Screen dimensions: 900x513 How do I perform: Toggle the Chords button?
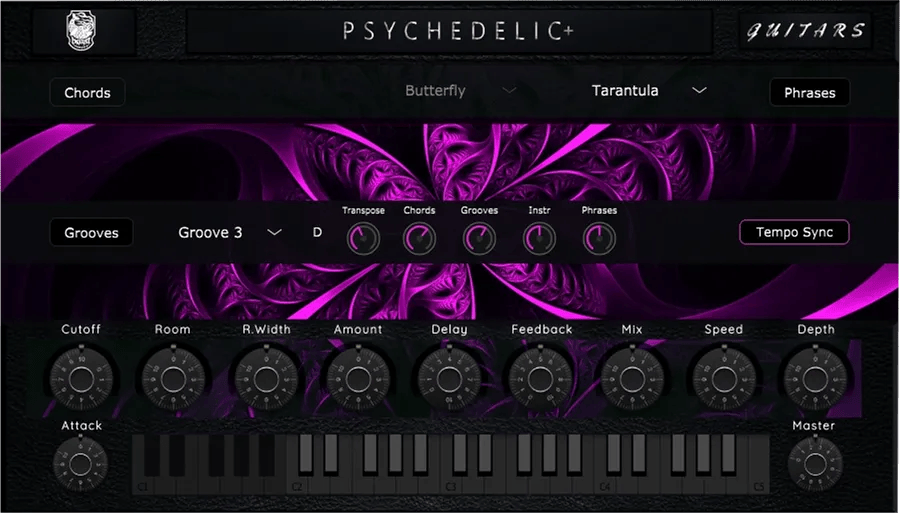pyautogui.click(x=87, y=92)
